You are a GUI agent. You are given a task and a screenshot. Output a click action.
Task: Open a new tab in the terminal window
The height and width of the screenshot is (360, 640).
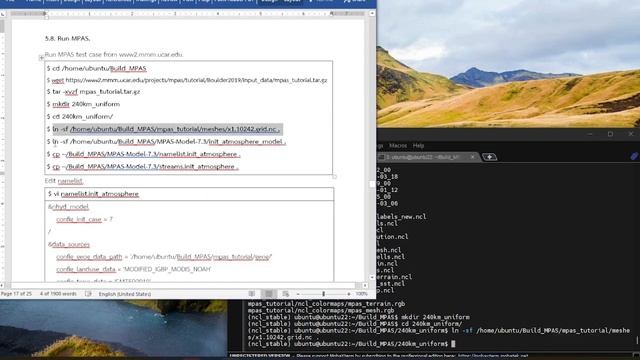pyautogui.click(x=489, y=157)
